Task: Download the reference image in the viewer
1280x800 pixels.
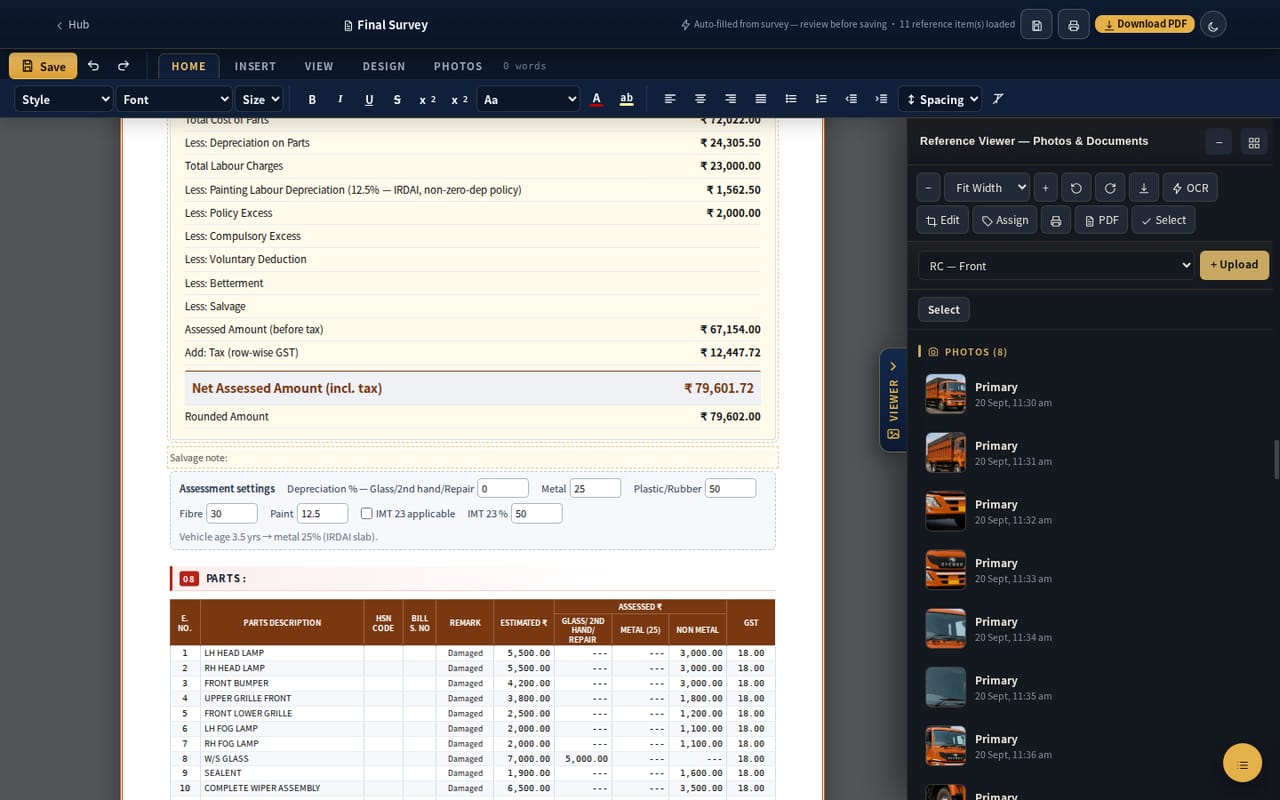Action: (1143, 188)
